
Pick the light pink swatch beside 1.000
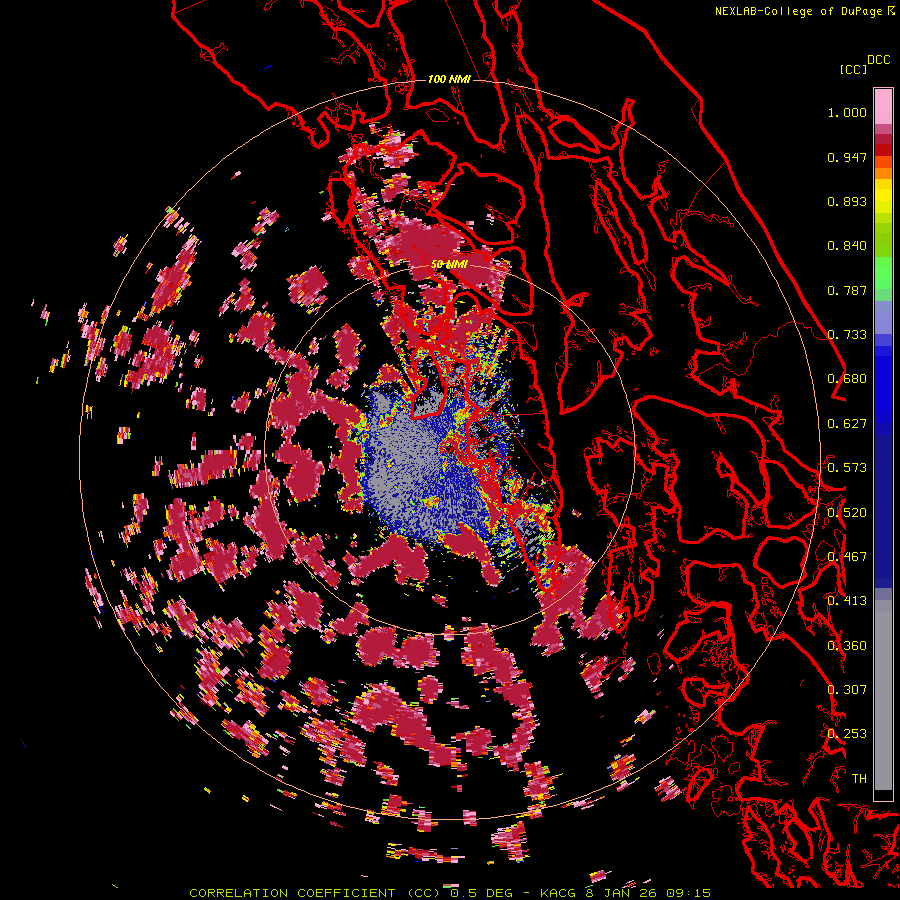(883, 106)
